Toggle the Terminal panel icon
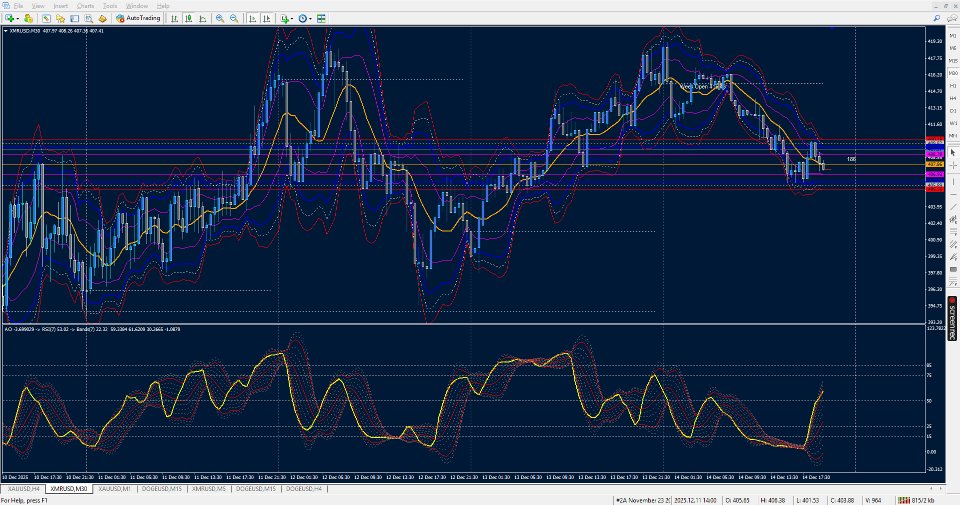Image resolution: width=960 pixels, height=505 pixels. coord(74,18)
